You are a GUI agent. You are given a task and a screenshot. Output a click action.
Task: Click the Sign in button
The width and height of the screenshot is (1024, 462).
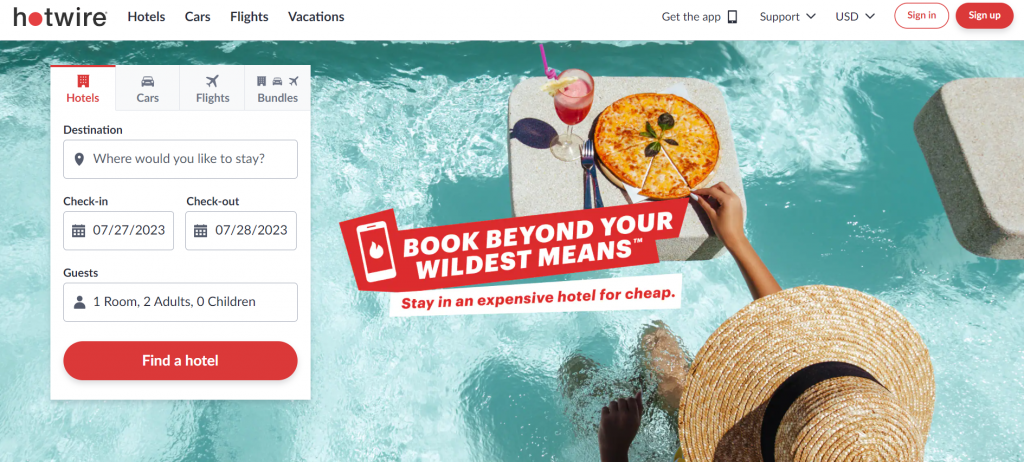tap(921, 16)
